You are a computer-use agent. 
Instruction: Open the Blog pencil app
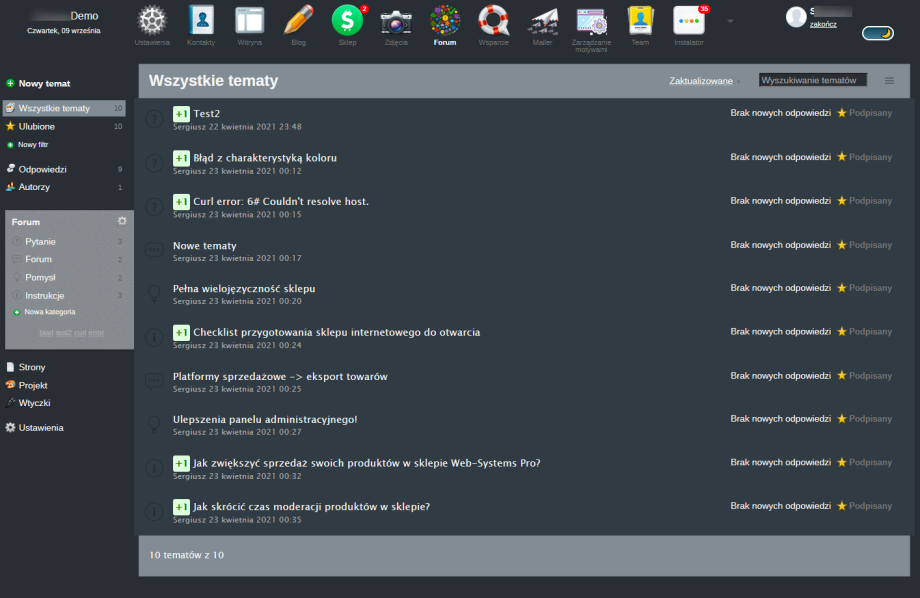(x=299, y=21)
